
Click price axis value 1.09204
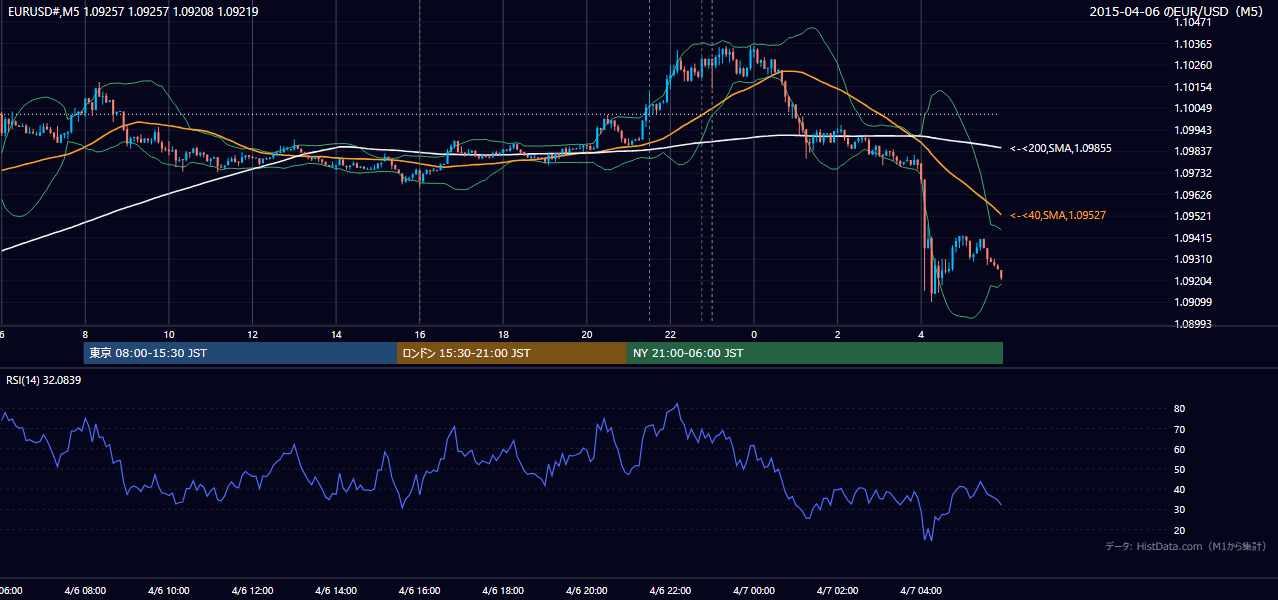click(1193, 281)
